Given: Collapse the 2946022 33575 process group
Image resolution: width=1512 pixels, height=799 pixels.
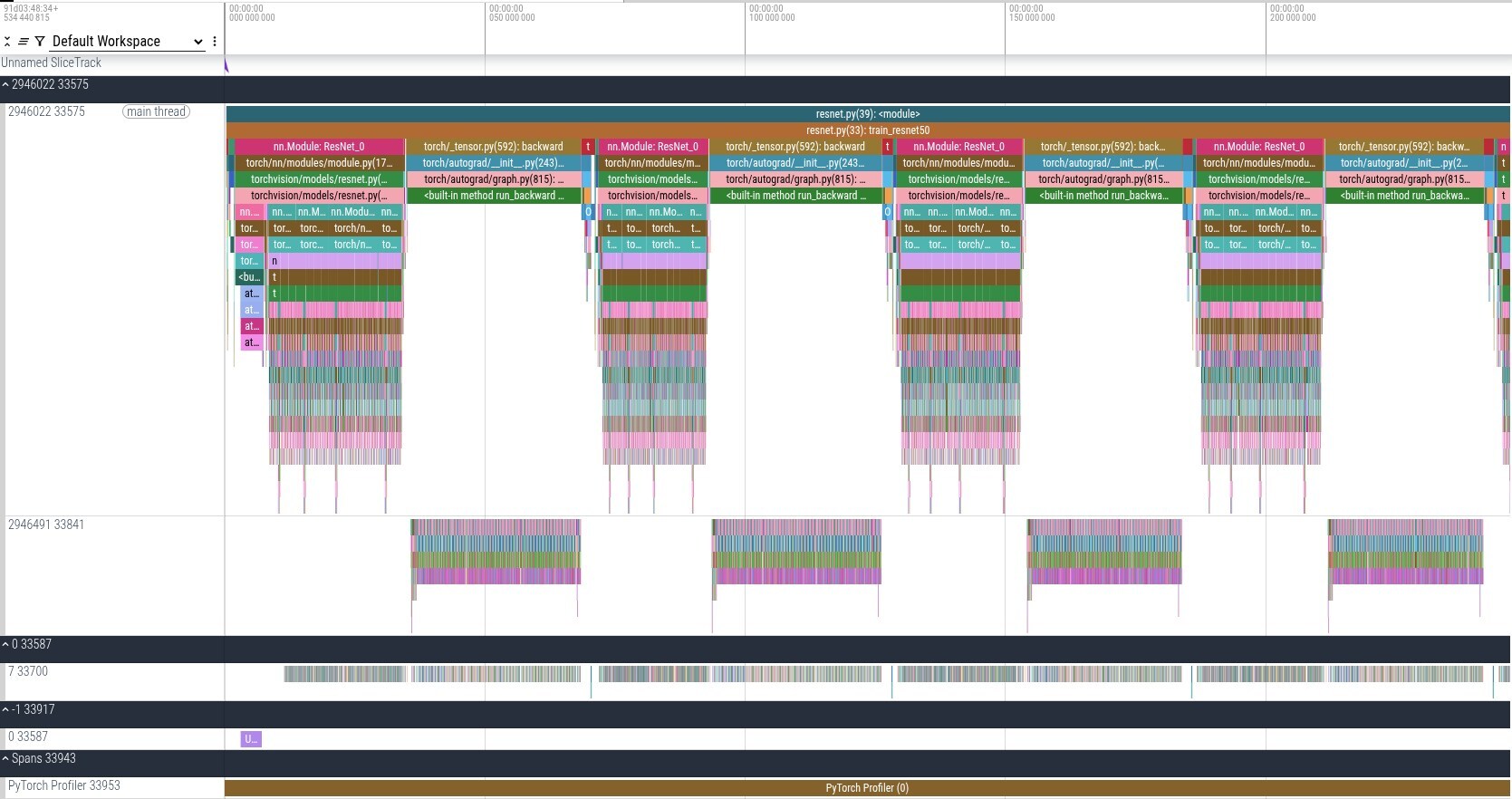Looking at the screenshot, I should [x=5, y=85].
